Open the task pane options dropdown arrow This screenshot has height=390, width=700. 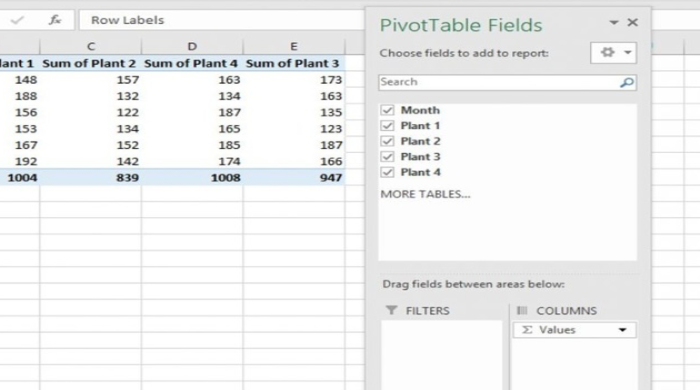click(x=614, y=22)
